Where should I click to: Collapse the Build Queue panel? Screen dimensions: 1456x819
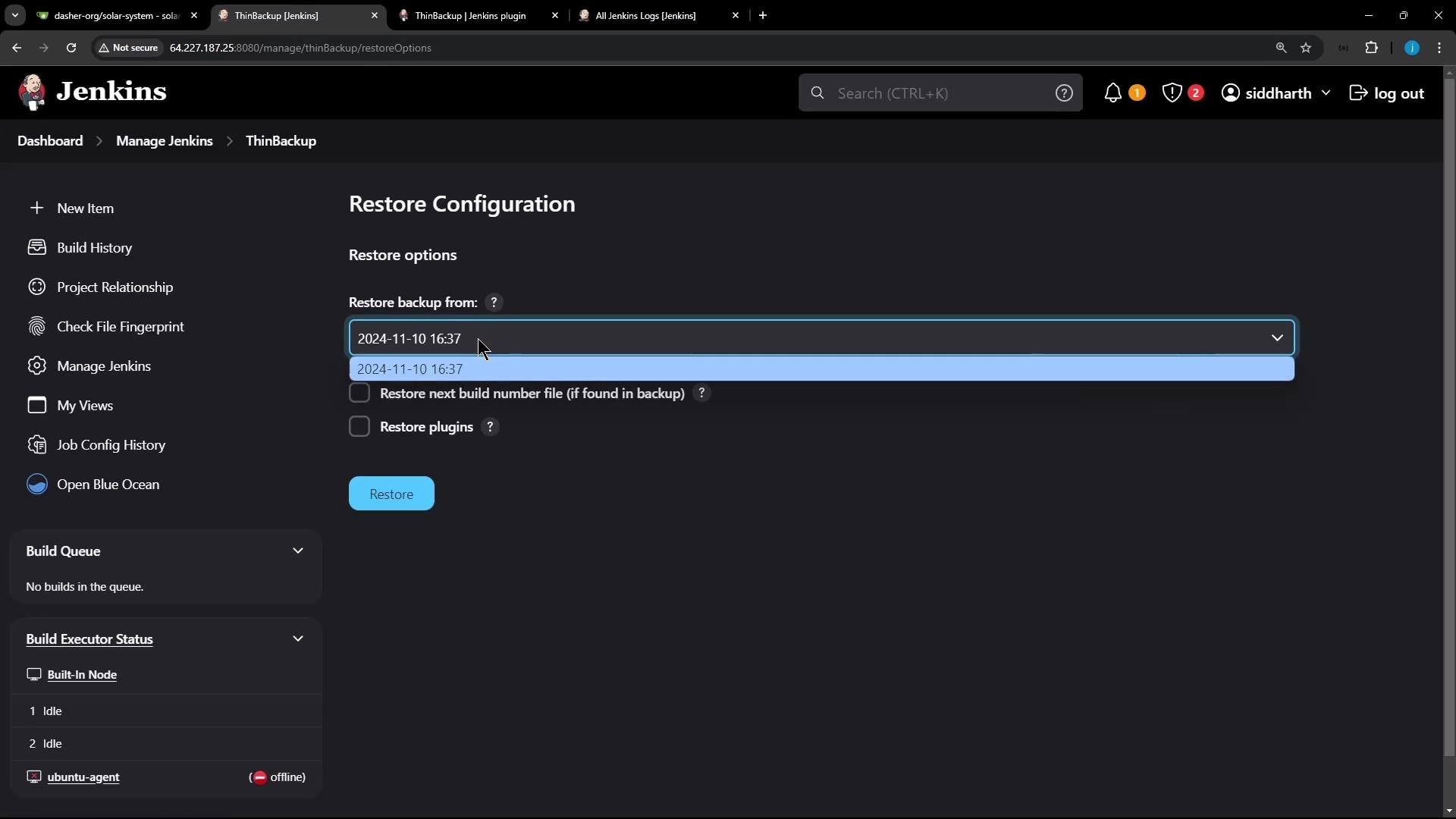(298, 551)
